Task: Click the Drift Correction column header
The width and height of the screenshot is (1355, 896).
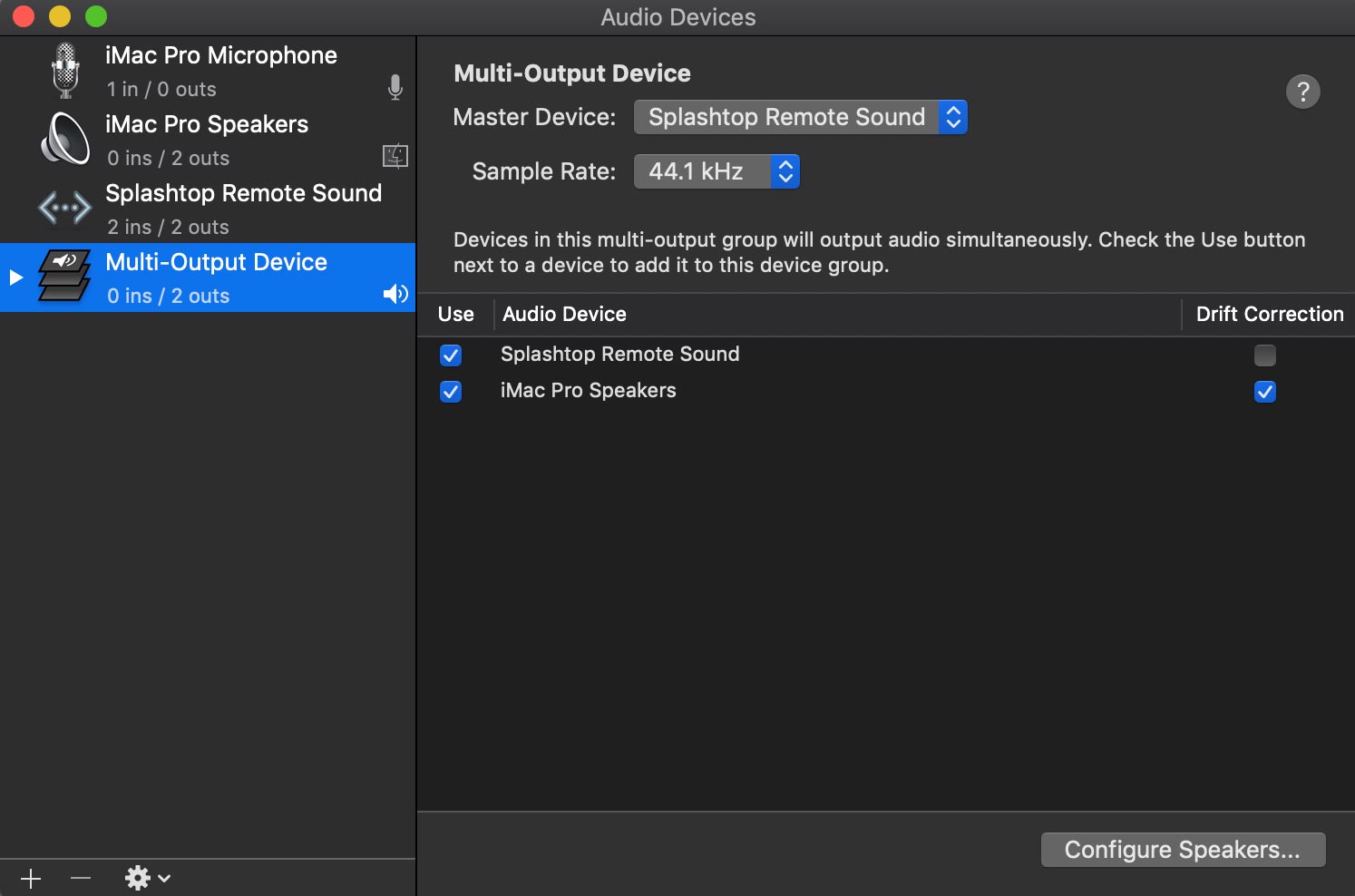Action: coord(1269,315)
